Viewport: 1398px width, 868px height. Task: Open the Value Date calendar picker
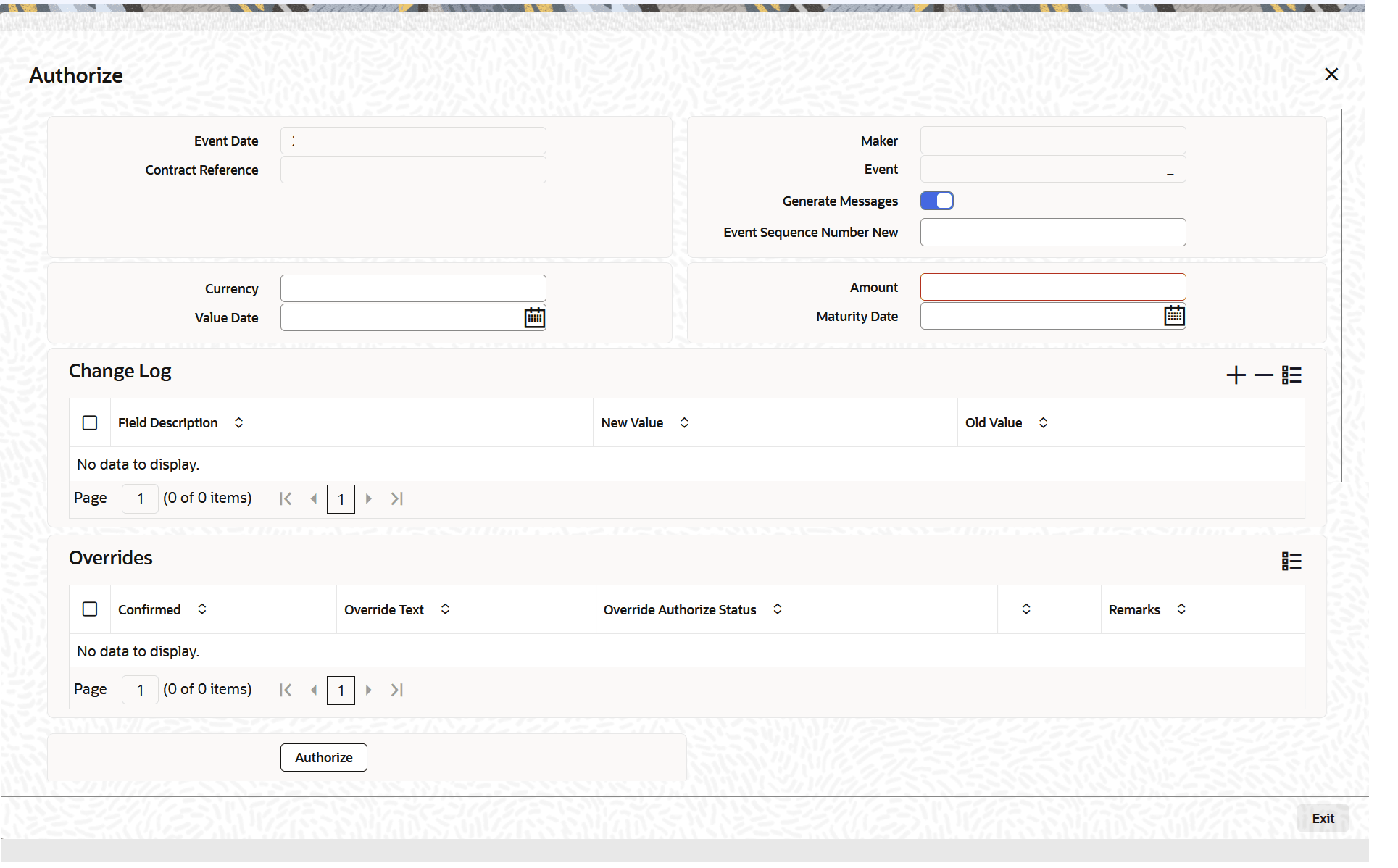coord(534,317)
